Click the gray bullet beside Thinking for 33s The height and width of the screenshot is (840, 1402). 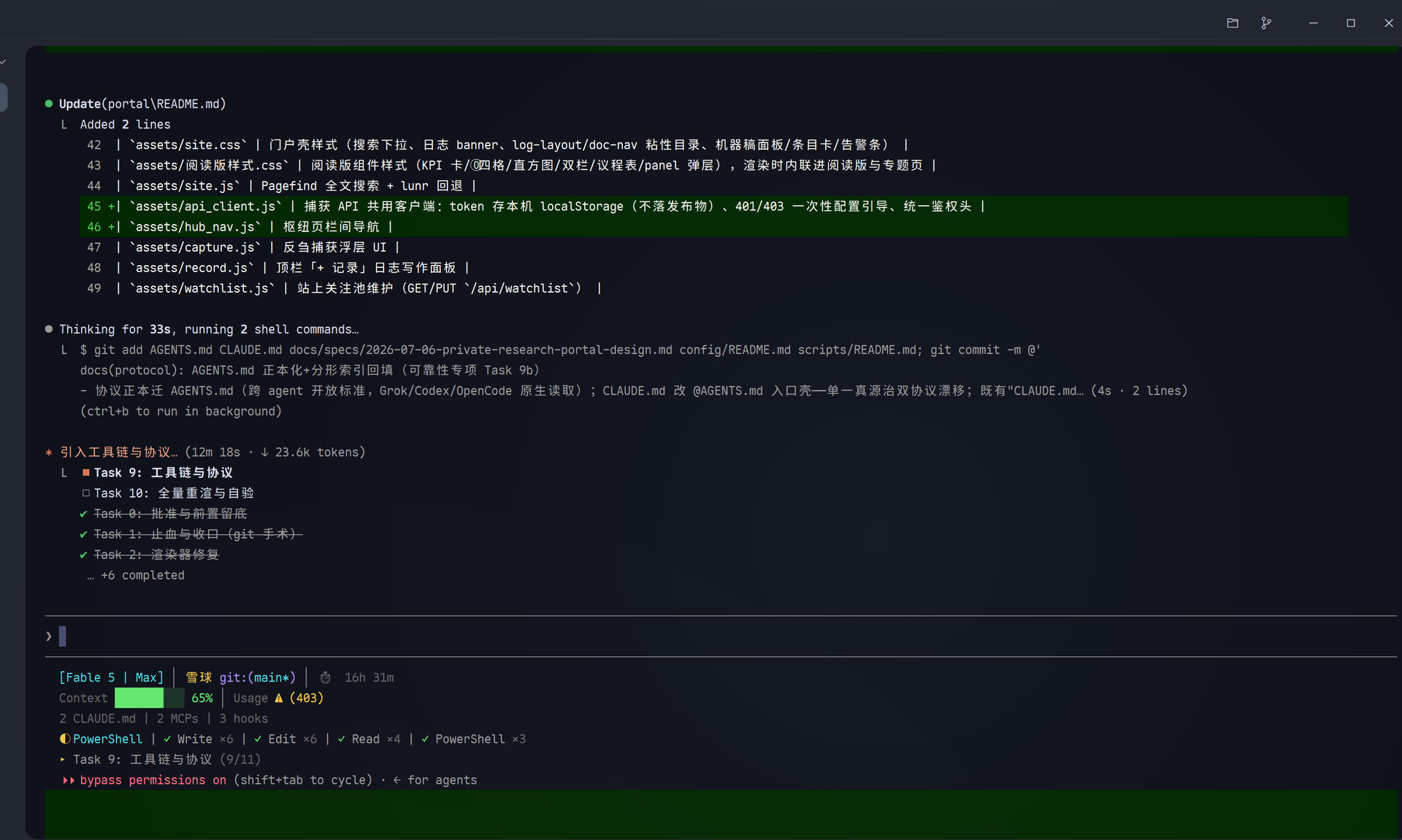[x=49, y=329]
